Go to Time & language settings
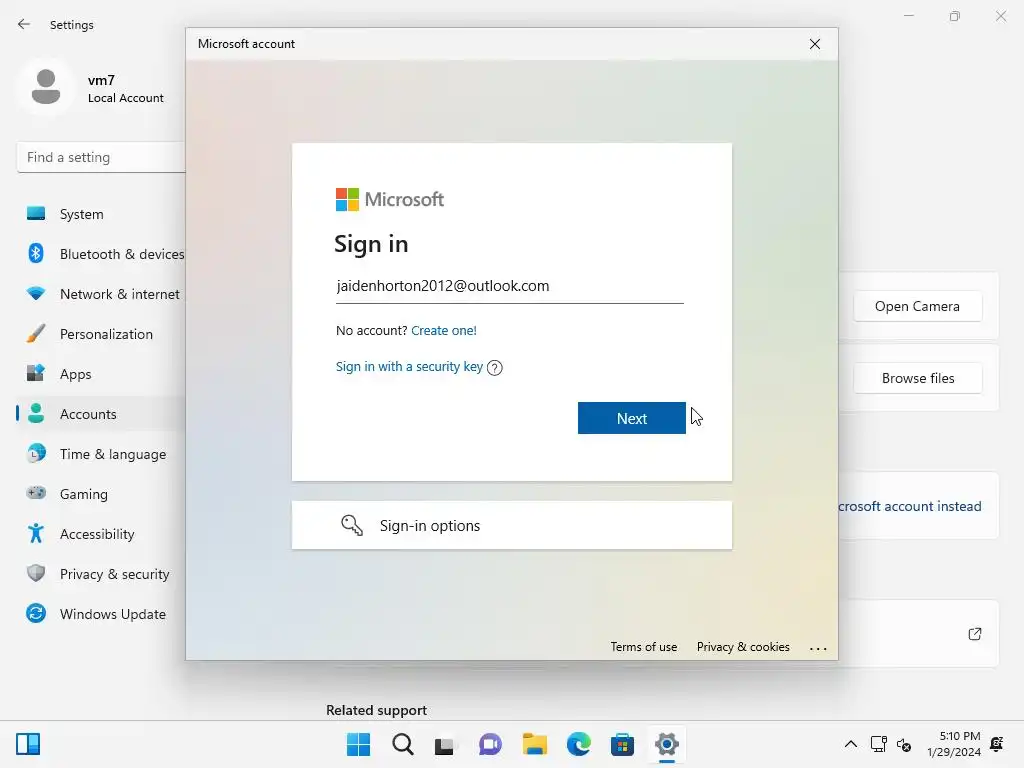 point(103,453)
